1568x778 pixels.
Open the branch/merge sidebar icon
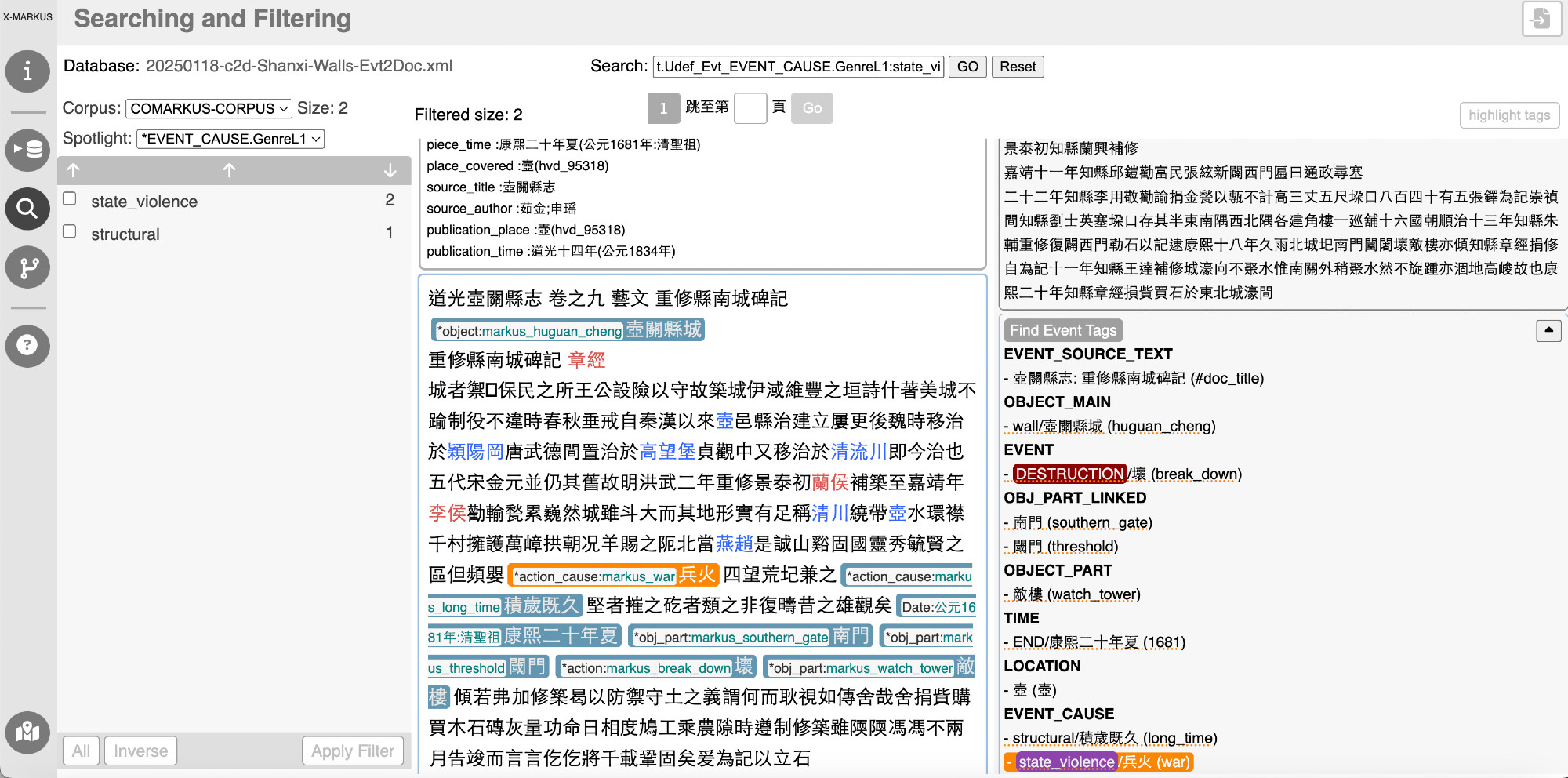27,267
